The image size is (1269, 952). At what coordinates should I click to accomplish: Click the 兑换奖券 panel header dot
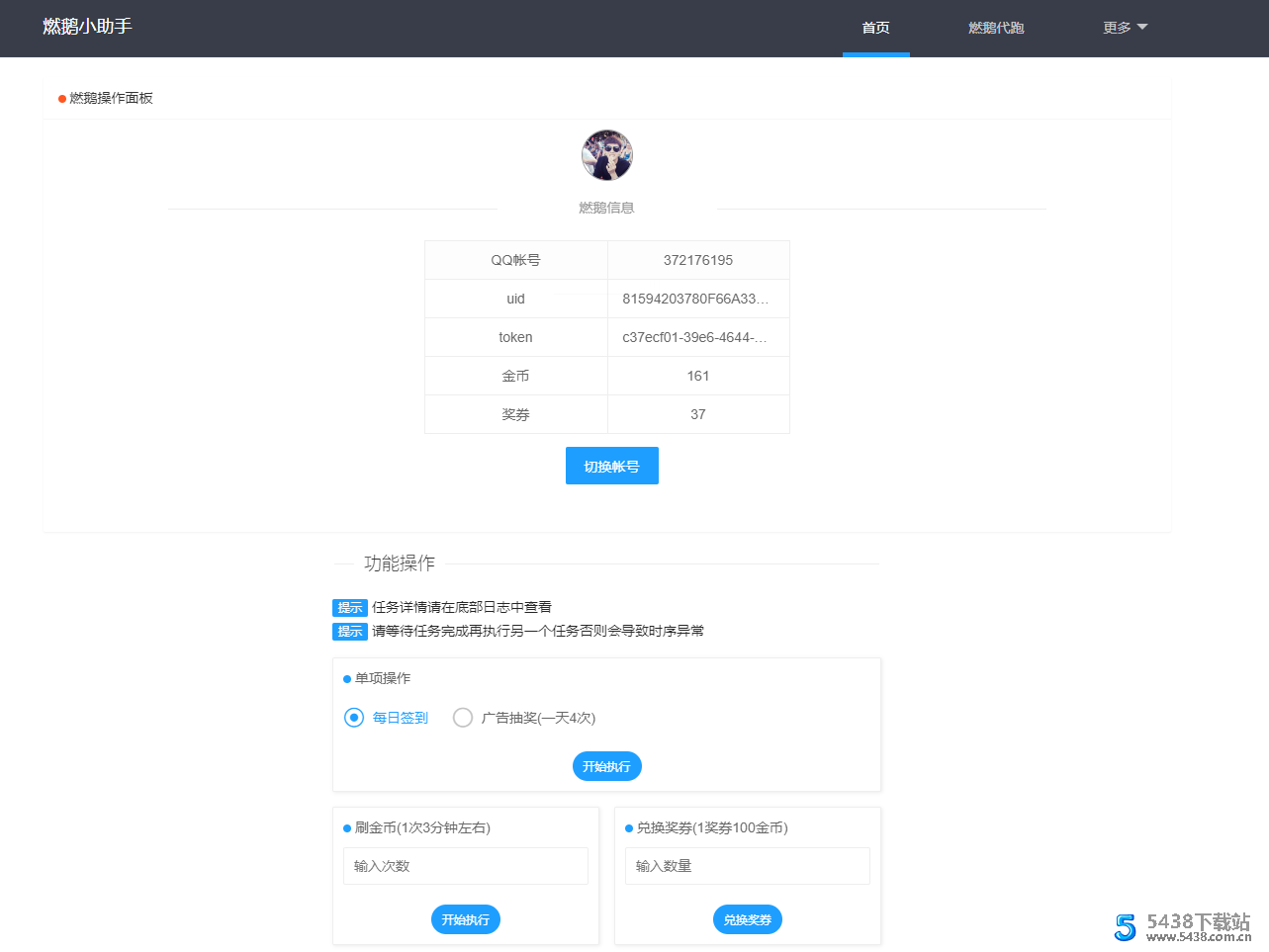tap(628, 827)
